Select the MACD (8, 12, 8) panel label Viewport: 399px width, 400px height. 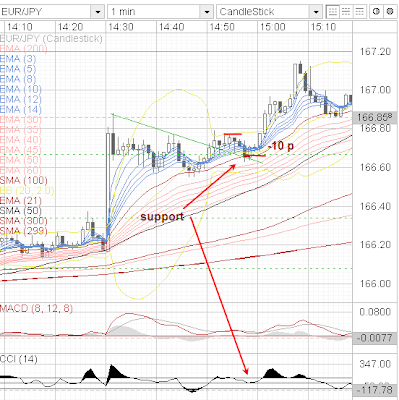click(x=36, y=308)
